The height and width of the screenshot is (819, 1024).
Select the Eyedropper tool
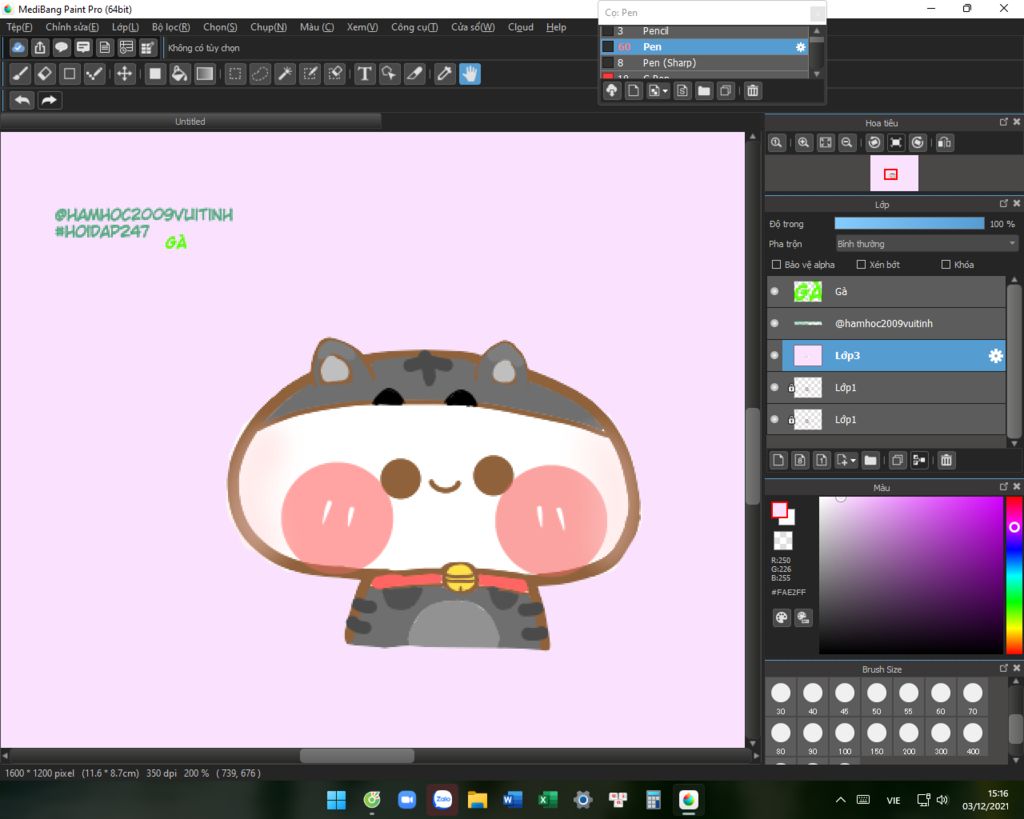pyautogui.click(x=445, y=74)
